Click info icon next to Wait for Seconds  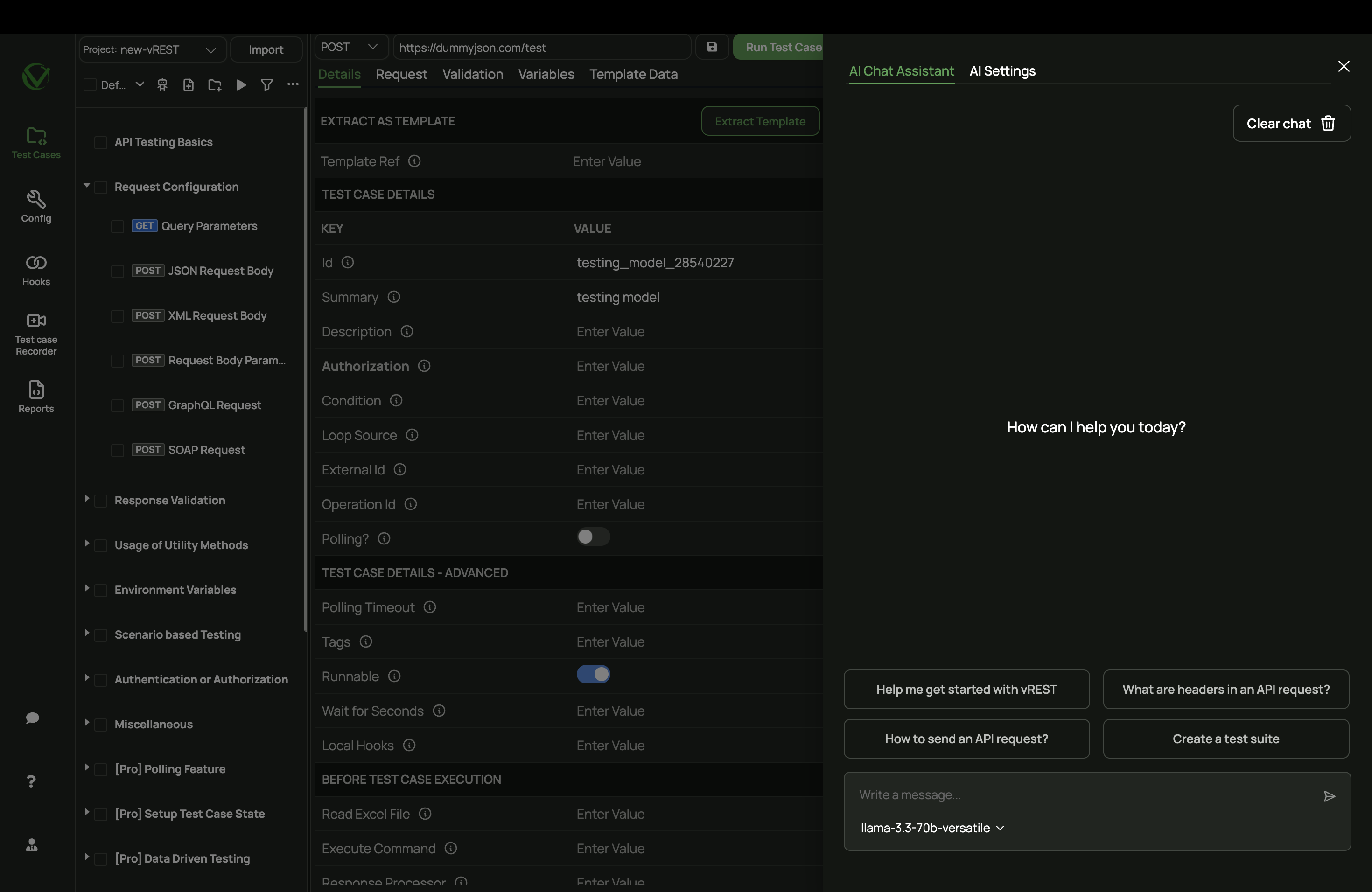439,711
